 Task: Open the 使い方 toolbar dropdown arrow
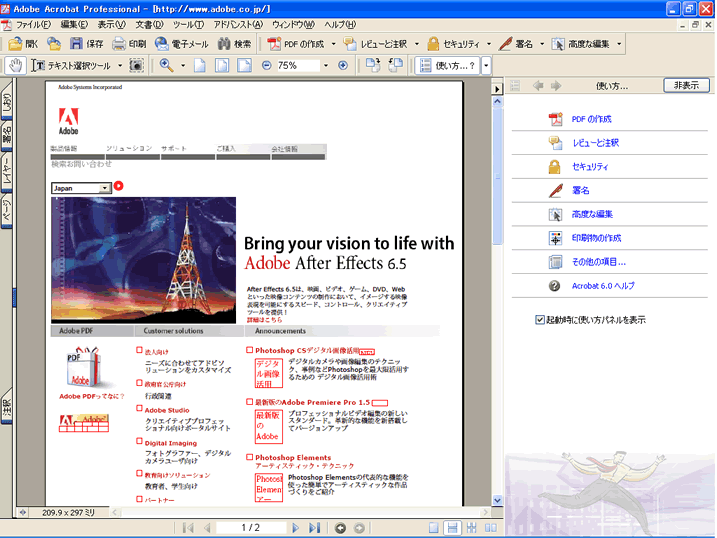(486, 65)
